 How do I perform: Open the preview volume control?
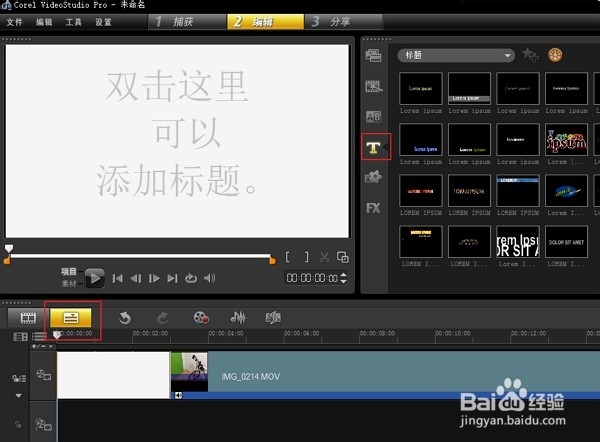click(x=209, y=278)
